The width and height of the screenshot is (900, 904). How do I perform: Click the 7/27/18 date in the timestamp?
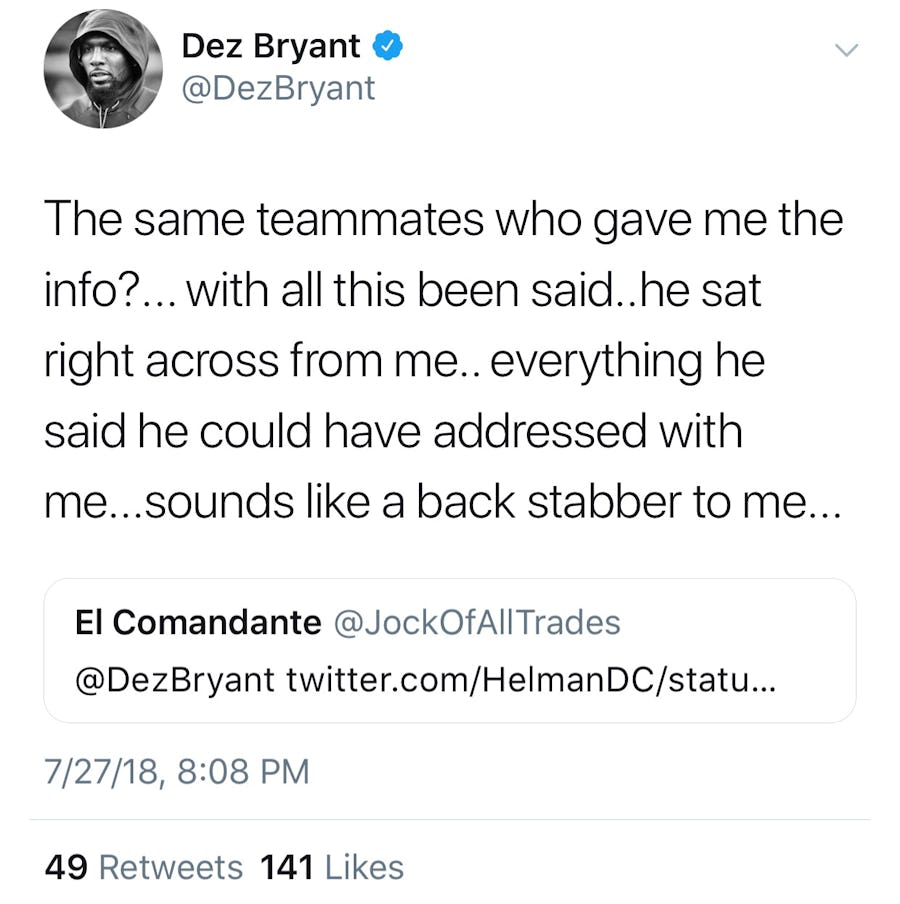tap(98, 771)
